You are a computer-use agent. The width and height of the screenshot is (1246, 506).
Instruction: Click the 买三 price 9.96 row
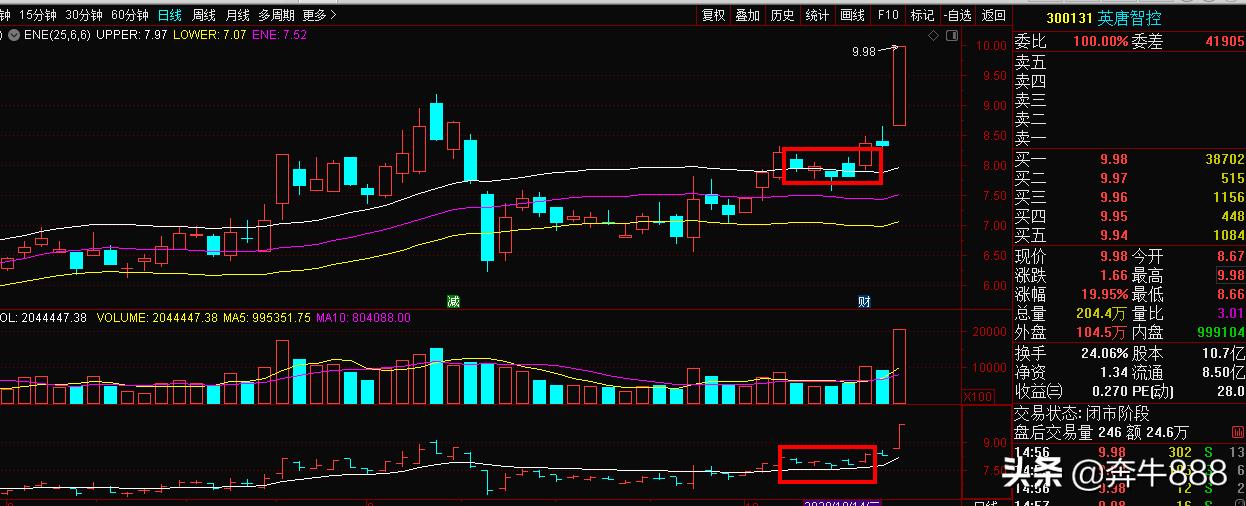tap(1130, 197)
